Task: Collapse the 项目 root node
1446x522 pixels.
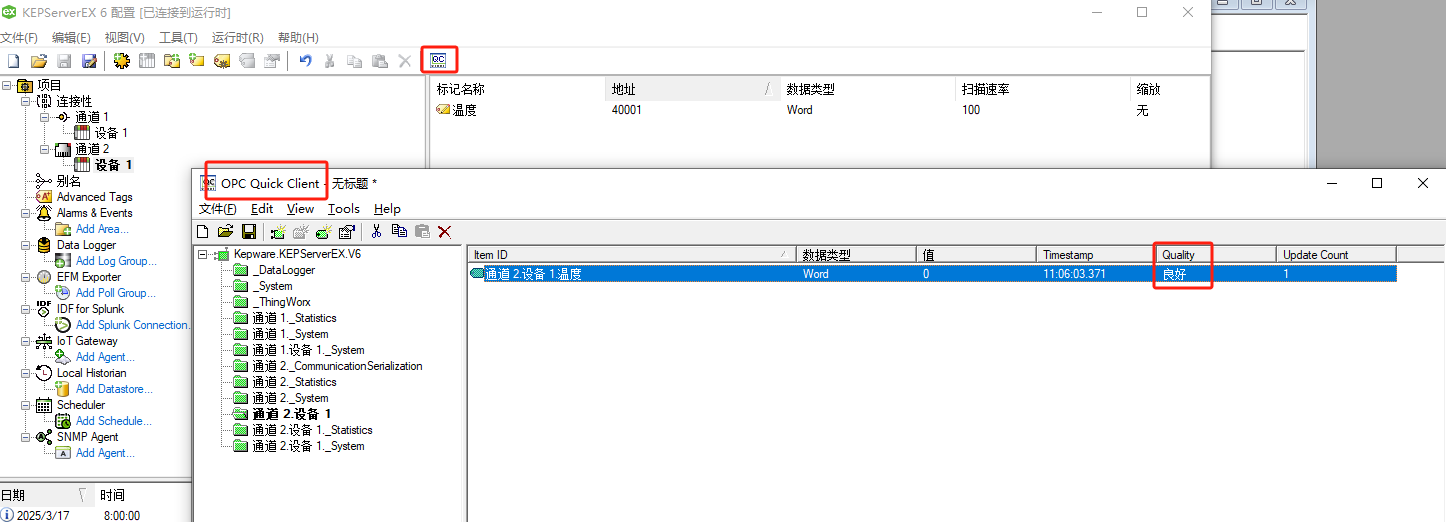Action: [x=6, y=85]
